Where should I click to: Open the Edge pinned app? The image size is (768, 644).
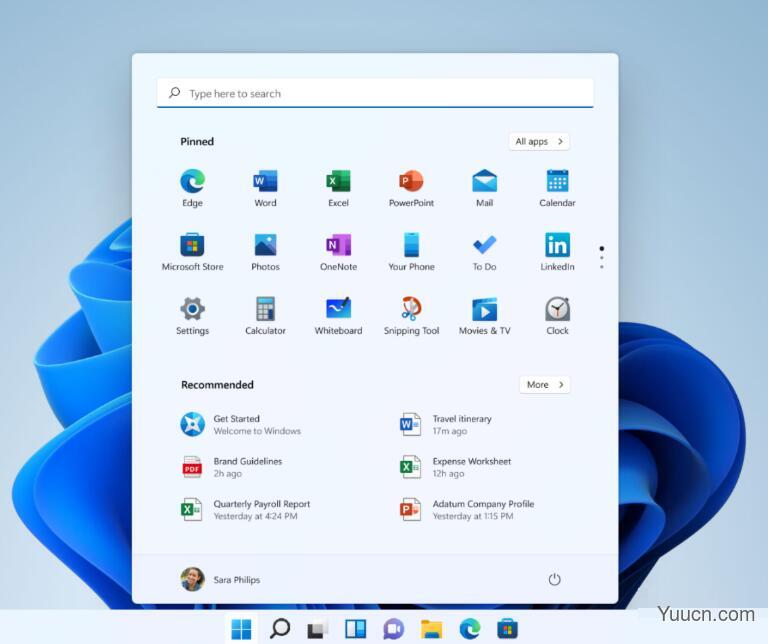[x=192, y=188]
